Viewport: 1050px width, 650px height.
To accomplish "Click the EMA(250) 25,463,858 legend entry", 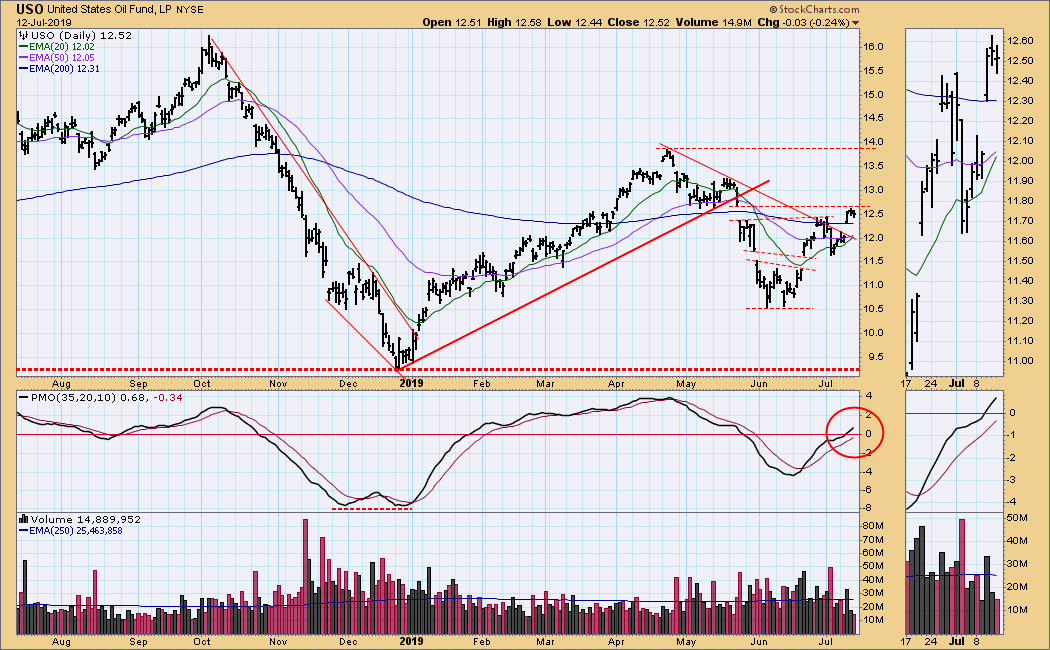I will point(76,530).
